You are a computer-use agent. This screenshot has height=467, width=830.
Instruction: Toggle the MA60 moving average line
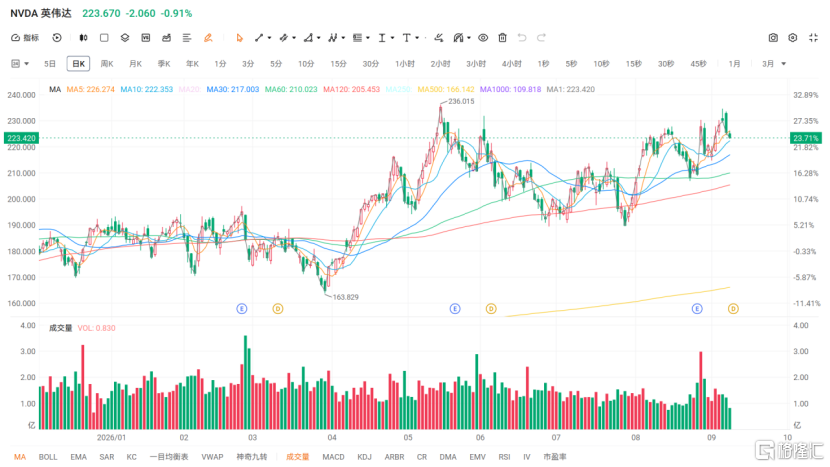coord(291,89)
